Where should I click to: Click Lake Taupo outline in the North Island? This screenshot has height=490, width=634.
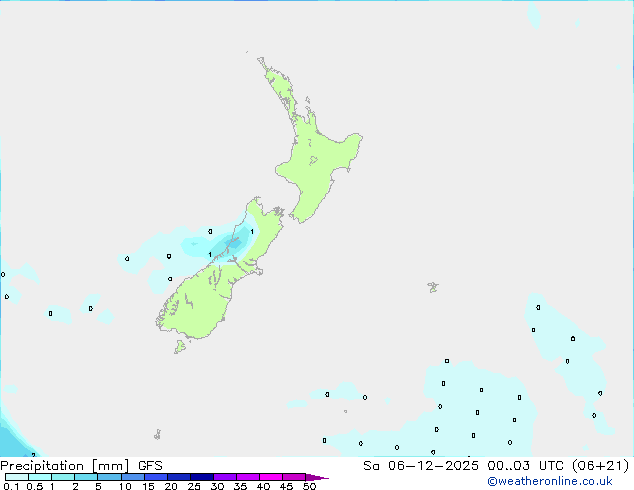[x=313, y=161]
